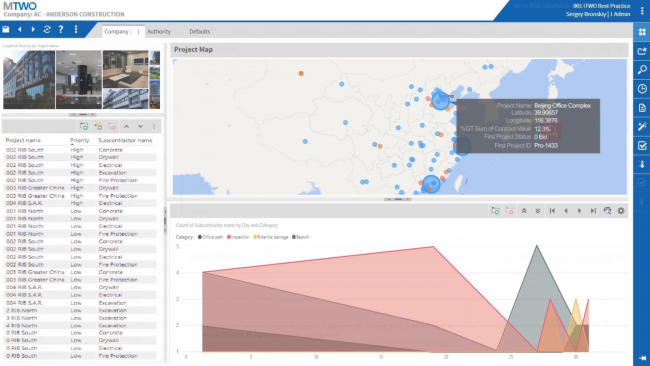This screenshot has width=650, height=366.
Task: Jump to last record in chart toolbar
Action: [593, 211]
